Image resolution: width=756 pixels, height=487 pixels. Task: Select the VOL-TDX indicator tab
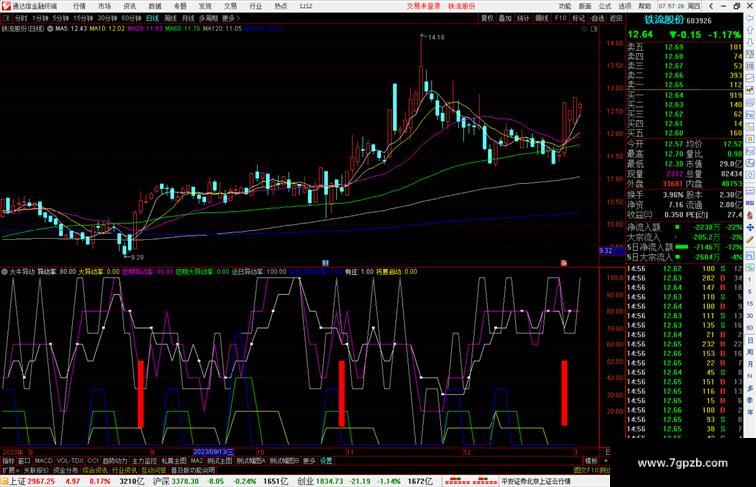coord(70,461)
